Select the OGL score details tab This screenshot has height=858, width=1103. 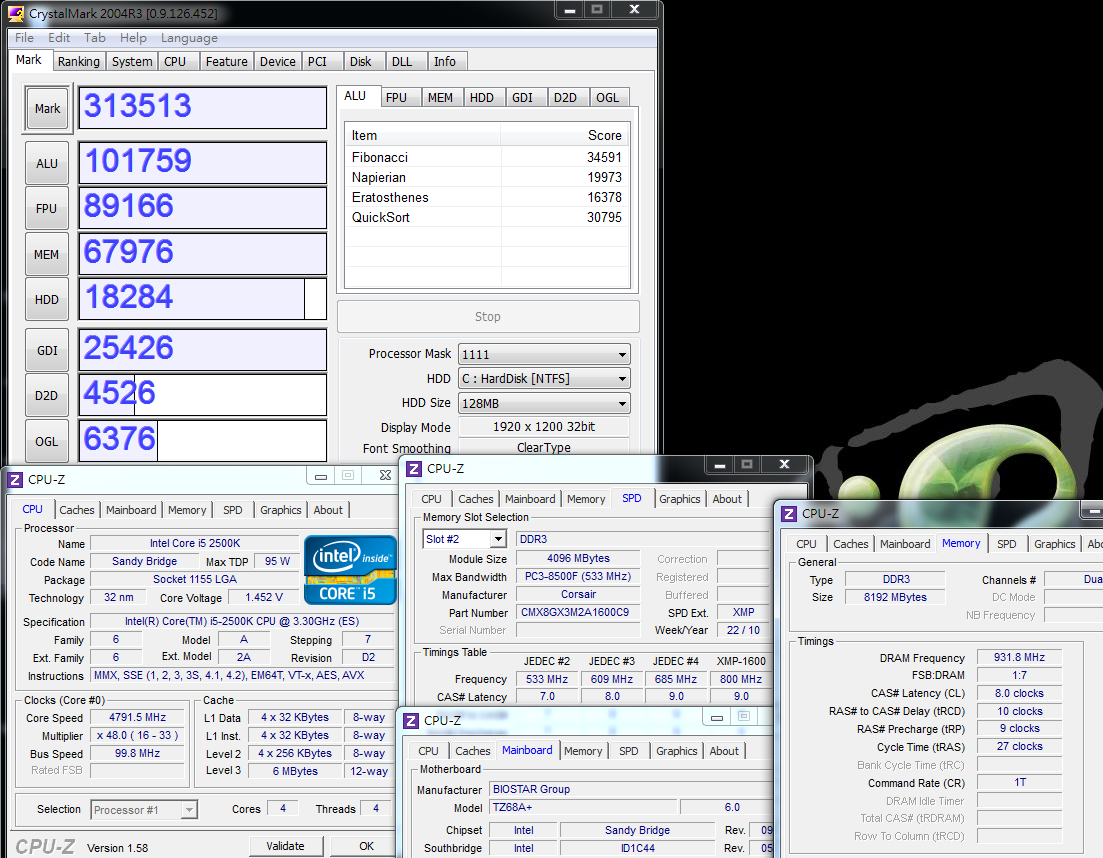pos(608,98)
